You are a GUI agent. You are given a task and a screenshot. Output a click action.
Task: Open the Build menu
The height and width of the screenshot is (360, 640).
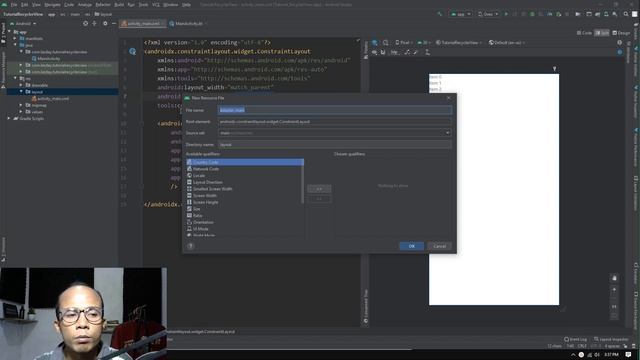[119, 4]
